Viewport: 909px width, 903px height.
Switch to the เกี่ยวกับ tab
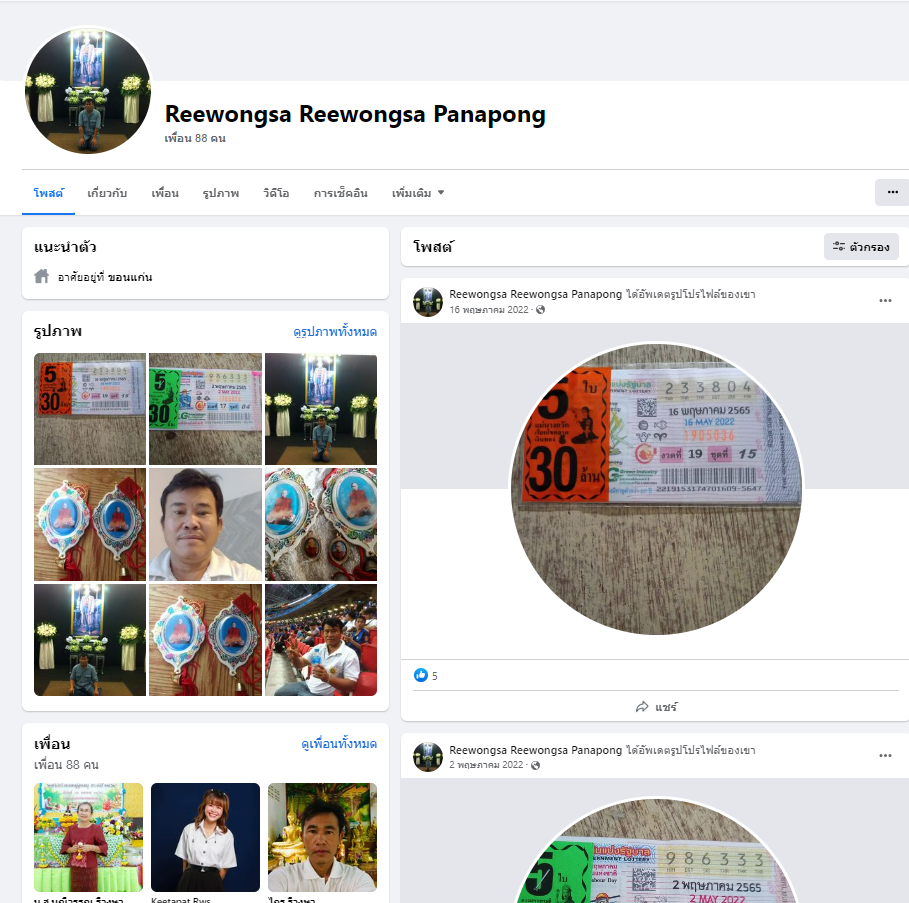107,193
